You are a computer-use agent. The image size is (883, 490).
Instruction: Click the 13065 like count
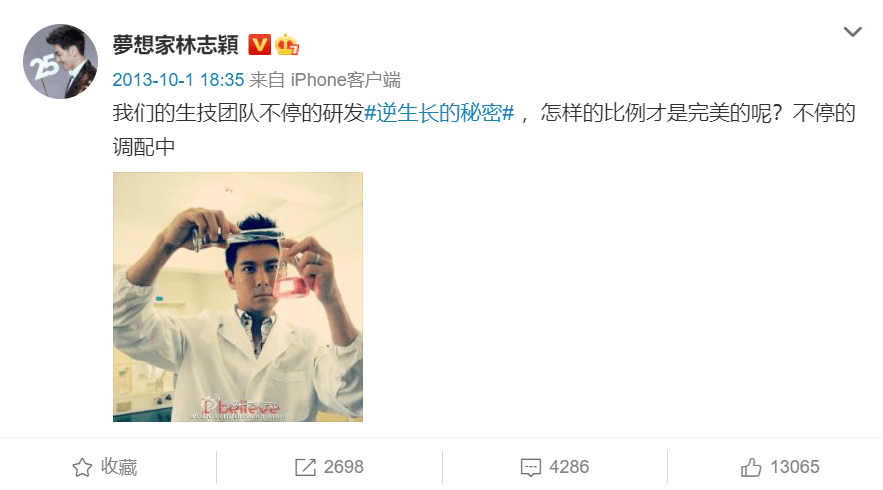tap(795, 467)
